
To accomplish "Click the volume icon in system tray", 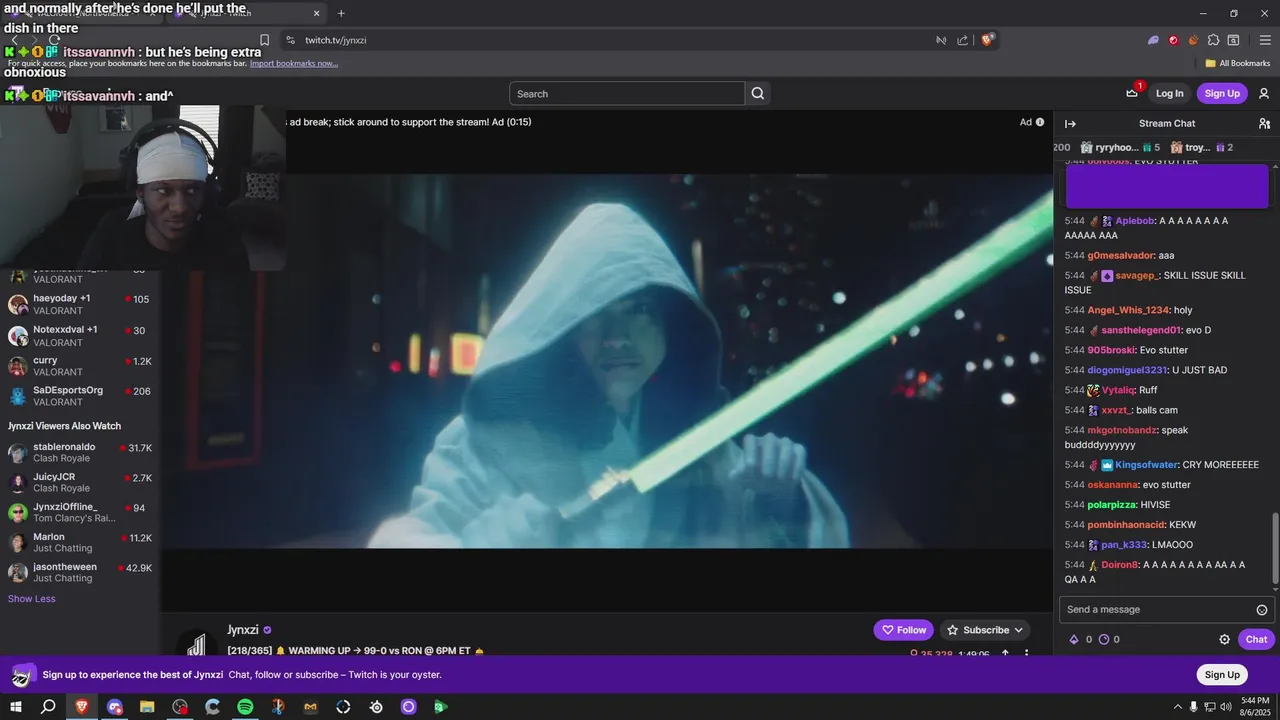I will click(x=1227, y=706).
